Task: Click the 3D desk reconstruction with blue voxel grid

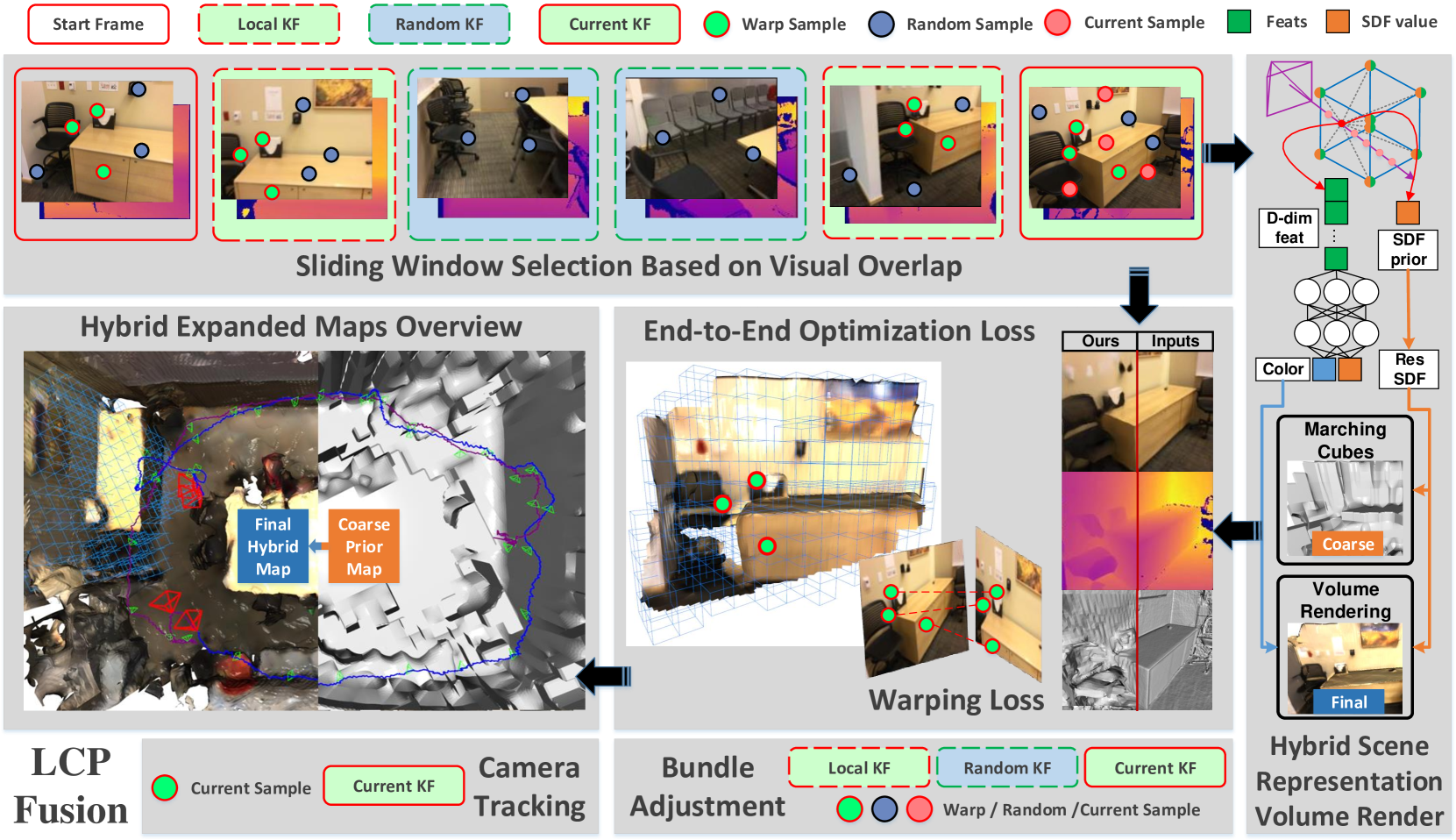Action: pos(783,504)
